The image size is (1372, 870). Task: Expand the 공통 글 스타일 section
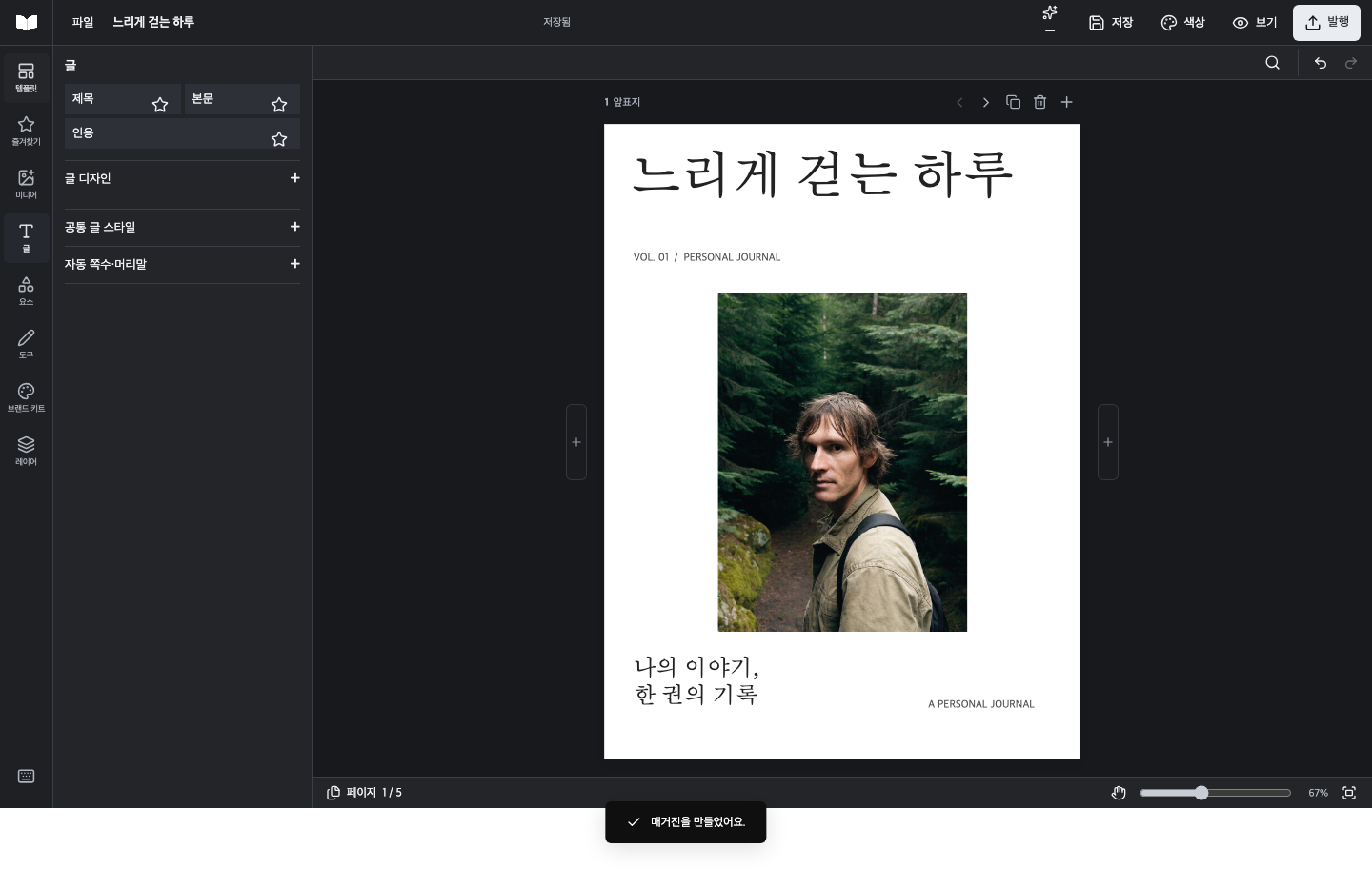[182, 227]
